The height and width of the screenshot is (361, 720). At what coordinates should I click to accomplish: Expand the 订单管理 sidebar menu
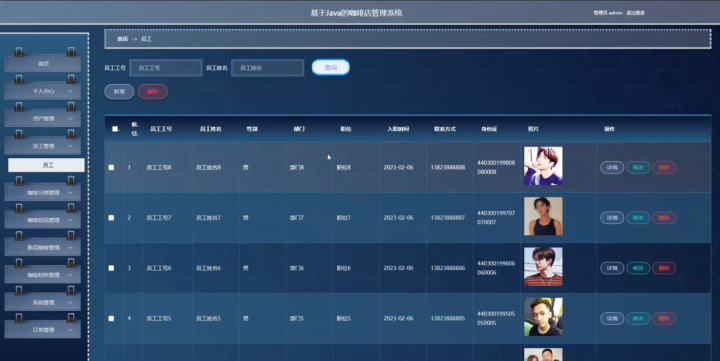43,330
